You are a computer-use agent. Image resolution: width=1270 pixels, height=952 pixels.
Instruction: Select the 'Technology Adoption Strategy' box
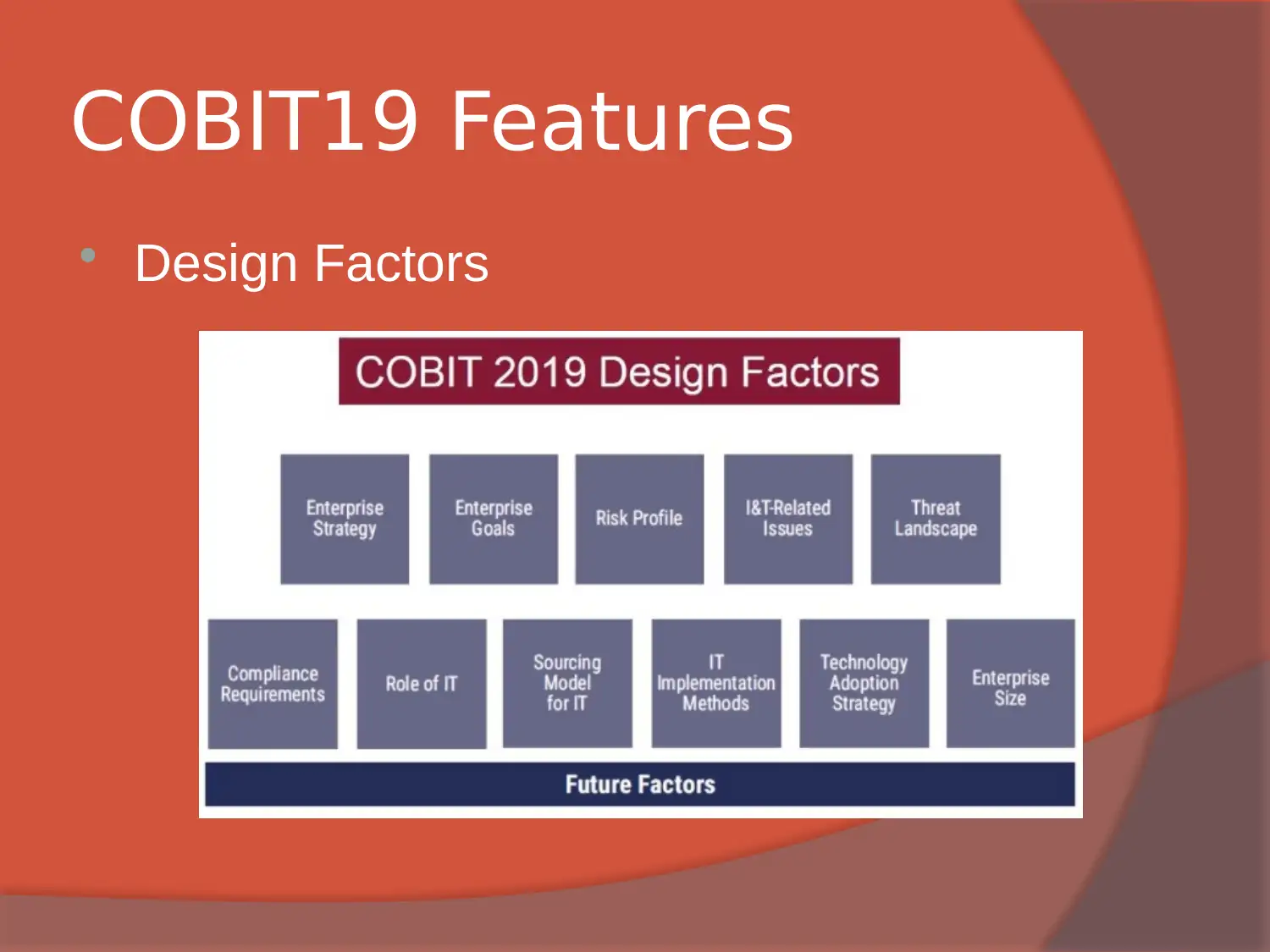click(x=864, y=684)
